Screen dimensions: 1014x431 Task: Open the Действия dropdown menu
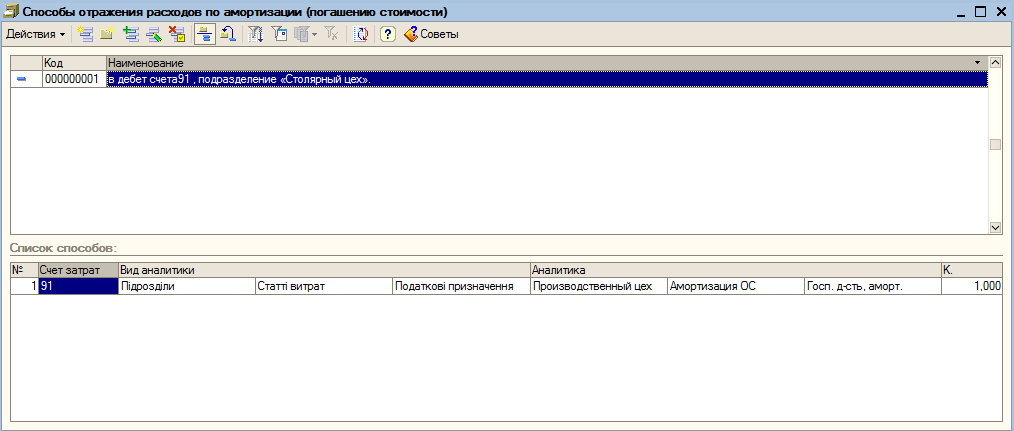pyautogui.click(x=36, y=34)
